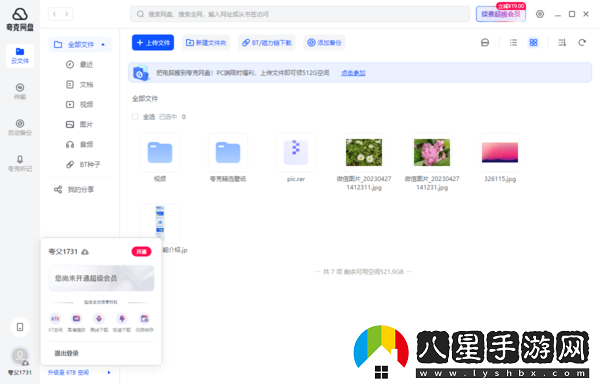Open the microphone notes section in sidebar

coord(20,163)
